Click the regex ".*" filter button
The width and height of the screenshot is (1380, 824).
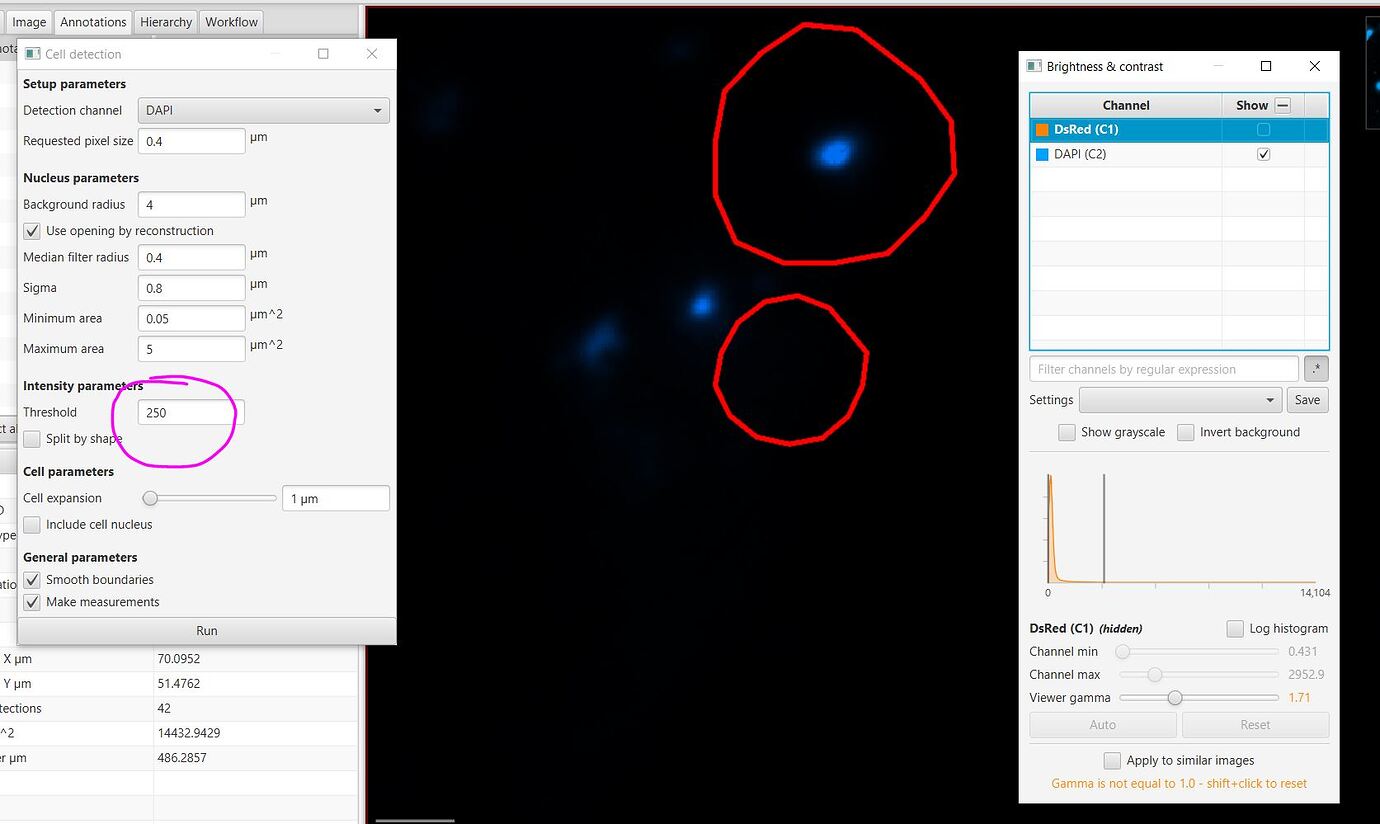1316,368
